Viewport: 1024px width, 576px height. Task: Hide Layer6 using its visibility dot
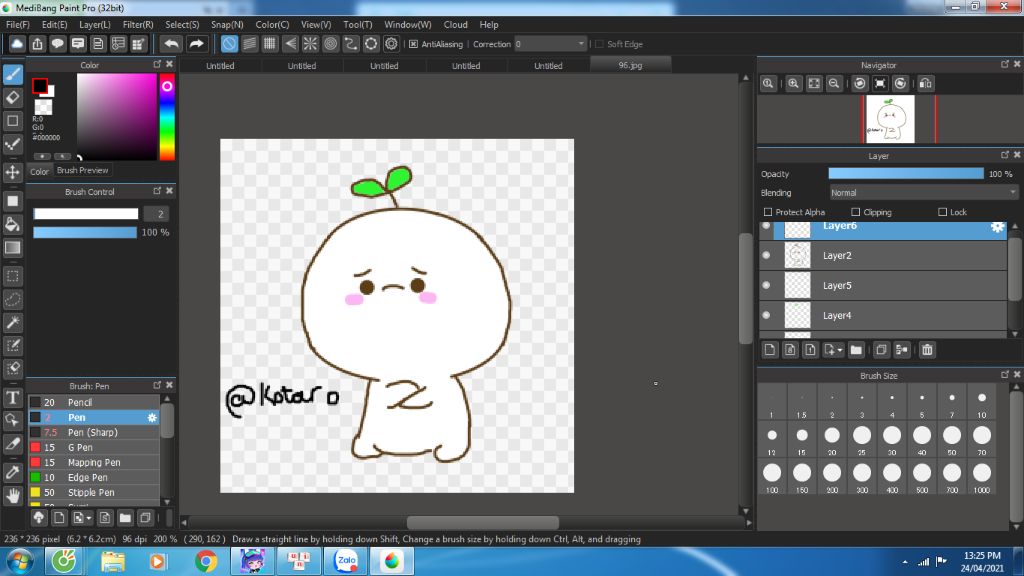click(x=767, y=226)
